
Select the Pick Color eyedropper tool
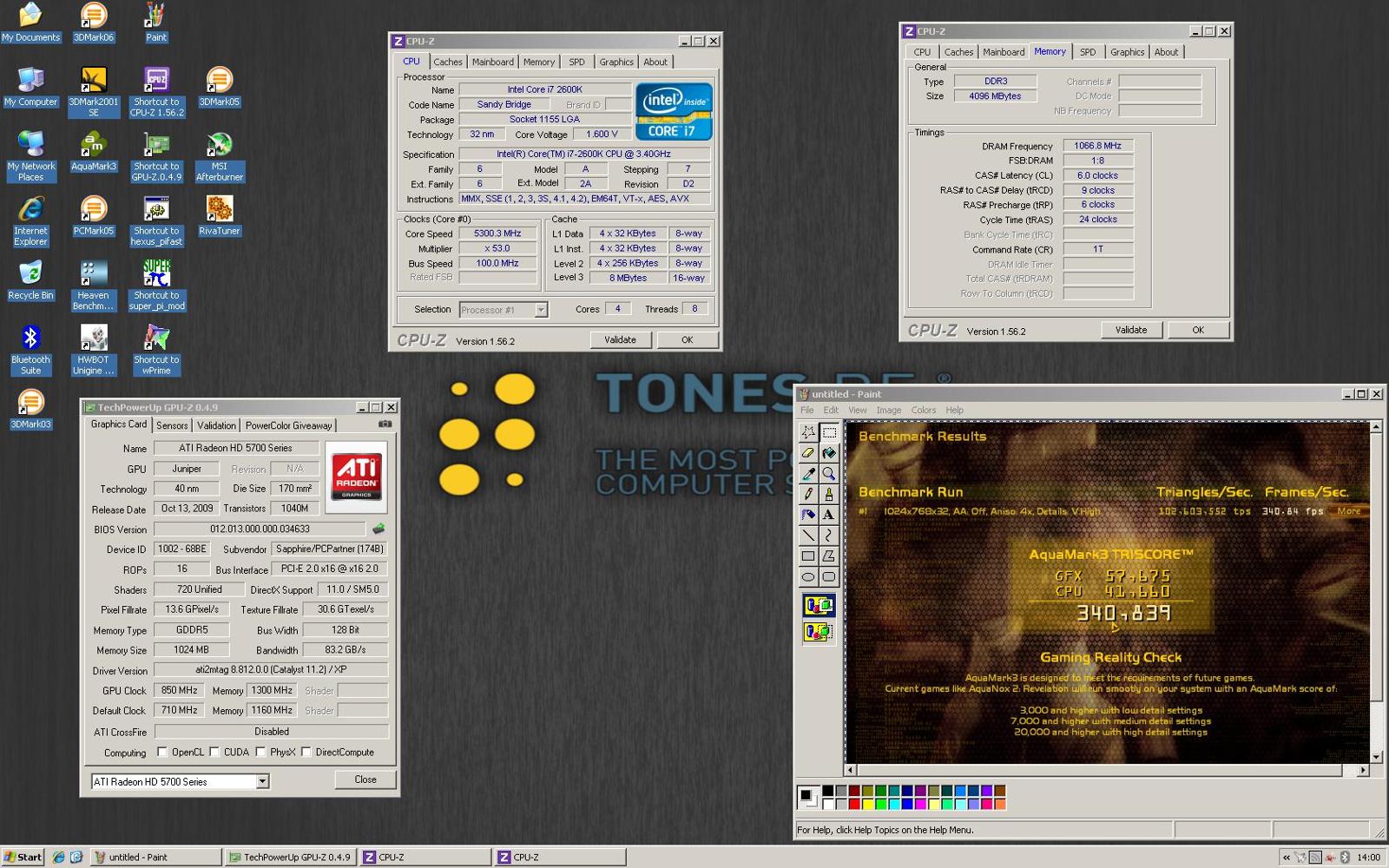tap(808, 473)
